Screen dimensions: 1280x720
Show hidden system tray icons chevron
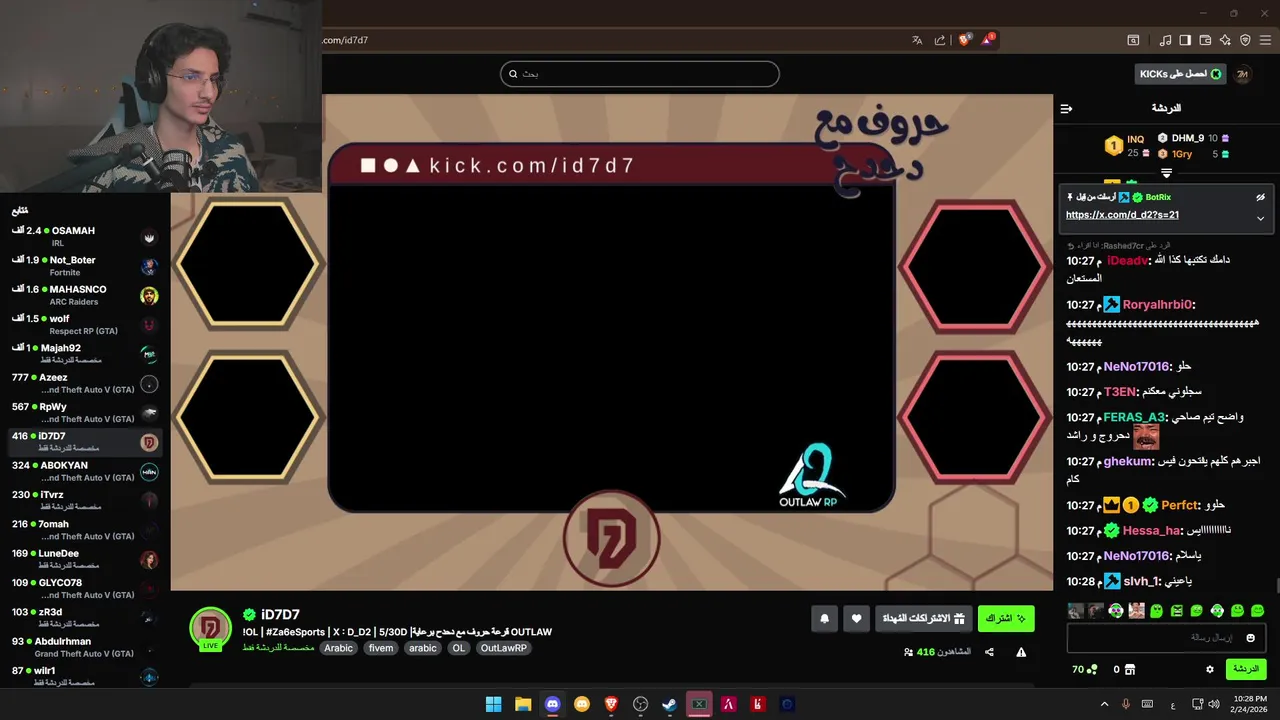[1104, 704]
